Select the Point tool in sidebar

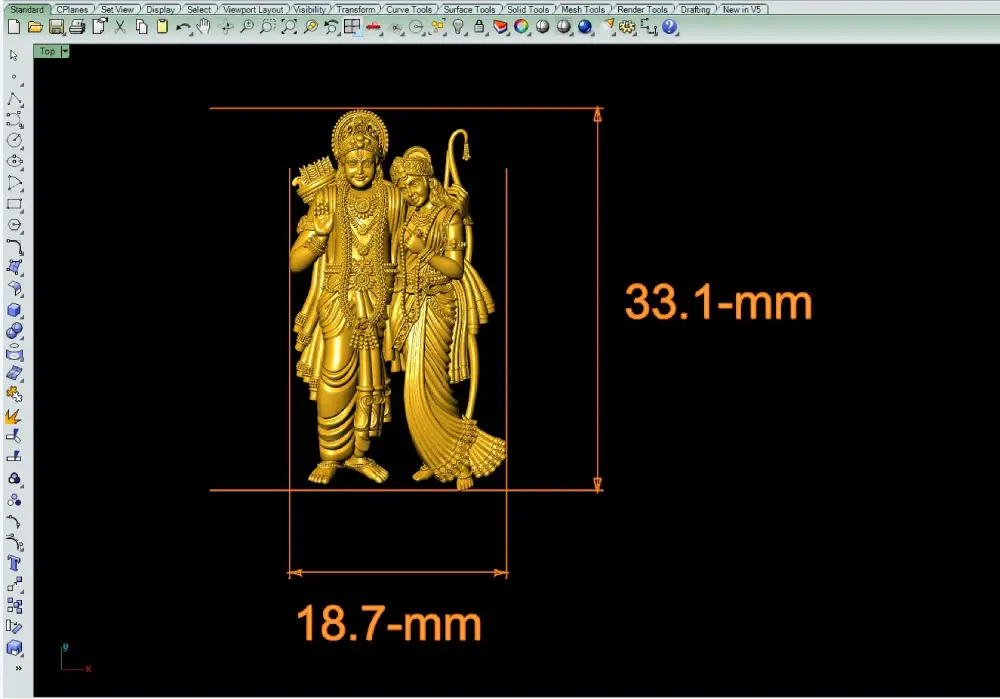click(x=14, y=77)
